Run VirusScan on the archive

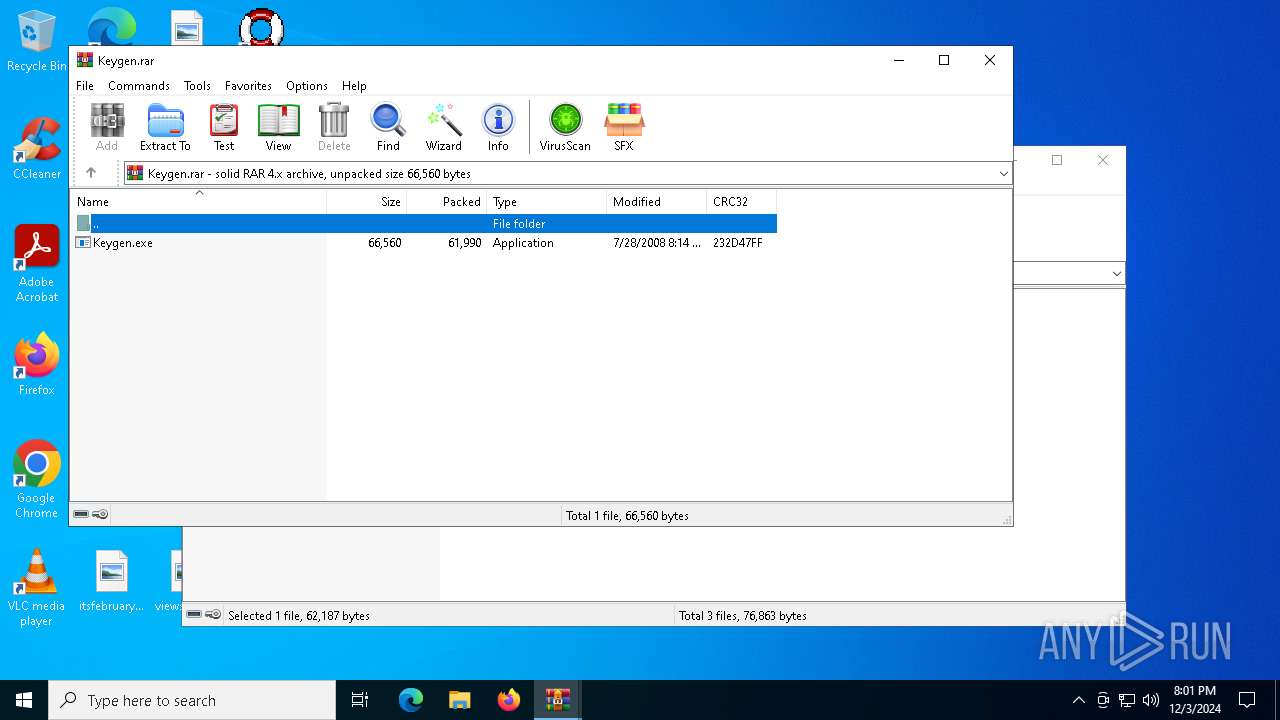(565, 127)
